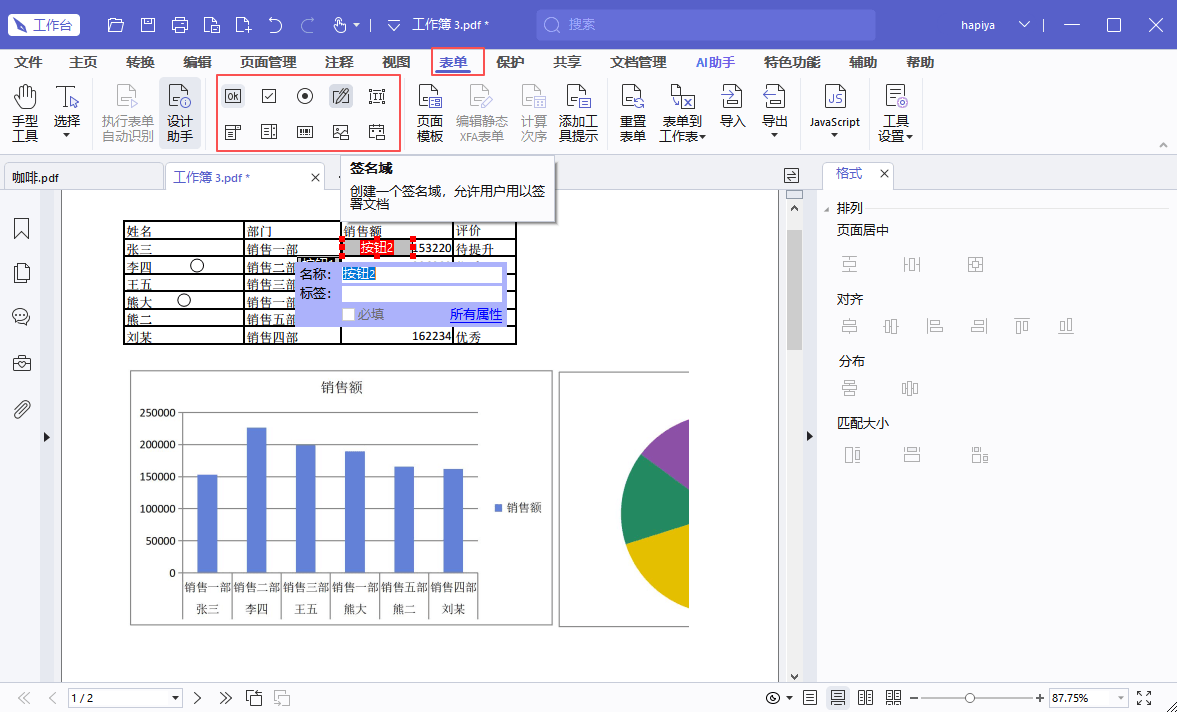Select the list box form field tool
Viewport: 1177px width, 712px height.
point(269,133)
